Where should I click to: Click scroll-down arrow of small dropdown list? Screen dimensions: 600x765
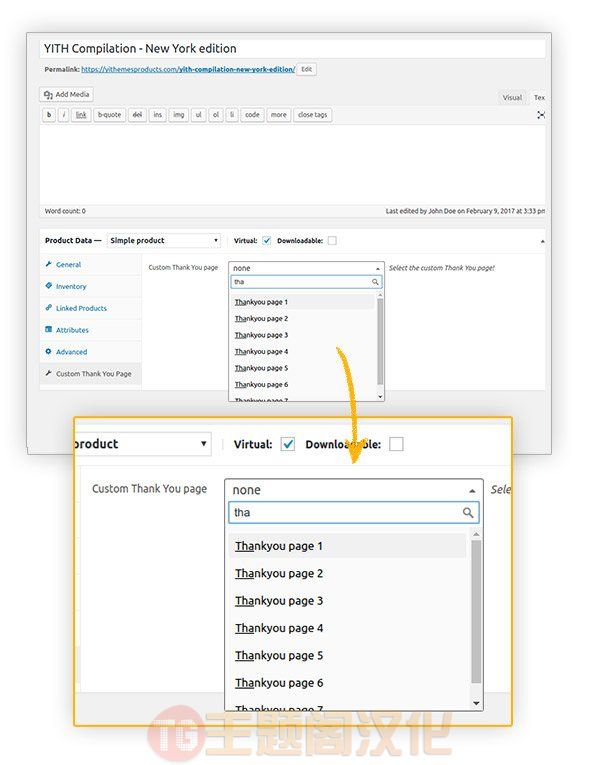pos(380,397)
